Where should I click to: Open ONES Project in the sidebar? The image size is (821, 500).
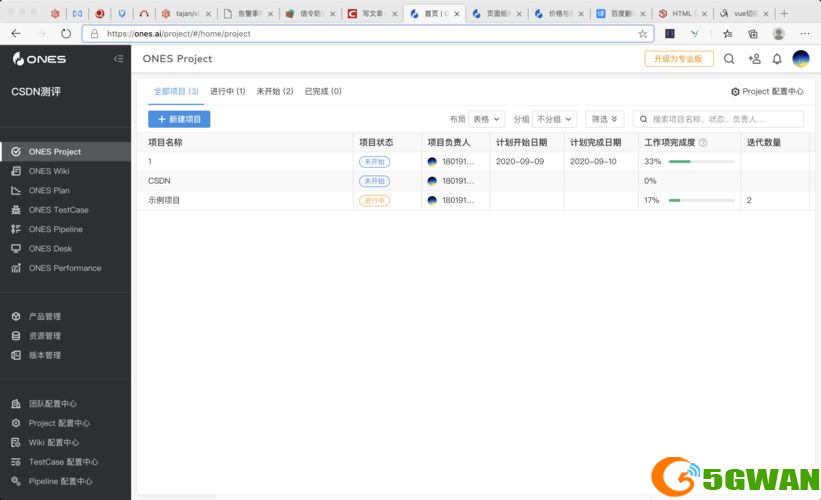pyautogui.click(x=65, y=152)
